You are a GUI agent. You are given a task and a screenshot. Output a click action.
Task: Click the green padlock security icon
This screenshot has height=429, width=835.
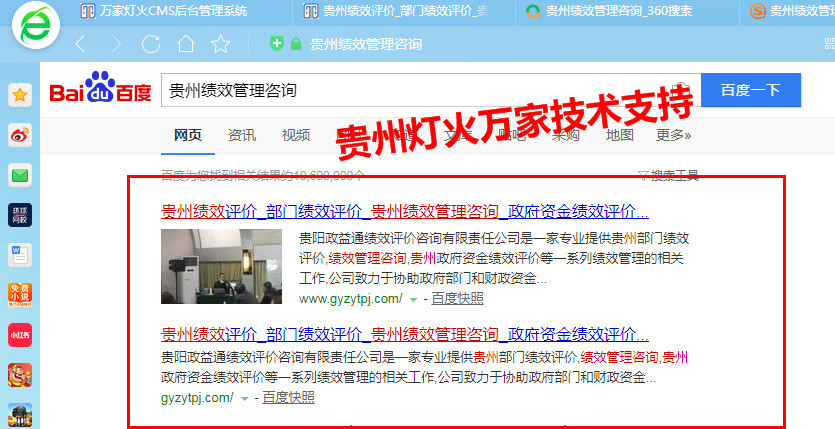[296, 44]
